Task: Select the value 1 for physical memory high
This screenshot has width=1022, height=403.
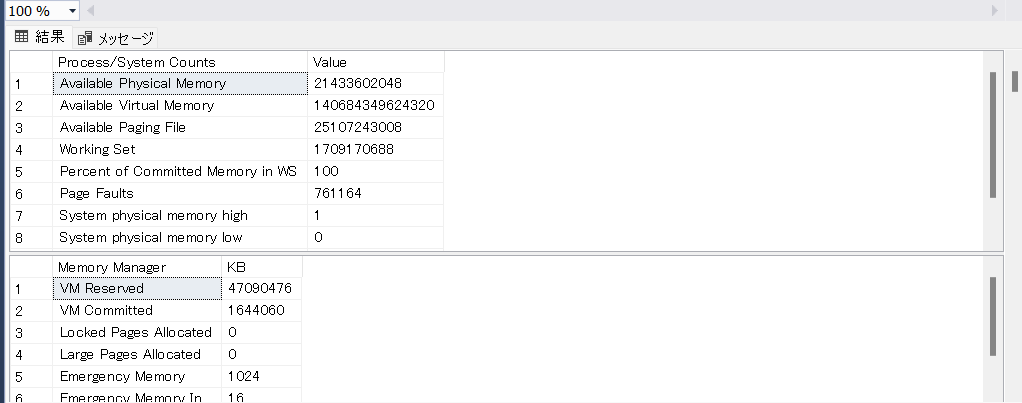Action: tap(375, 215)
